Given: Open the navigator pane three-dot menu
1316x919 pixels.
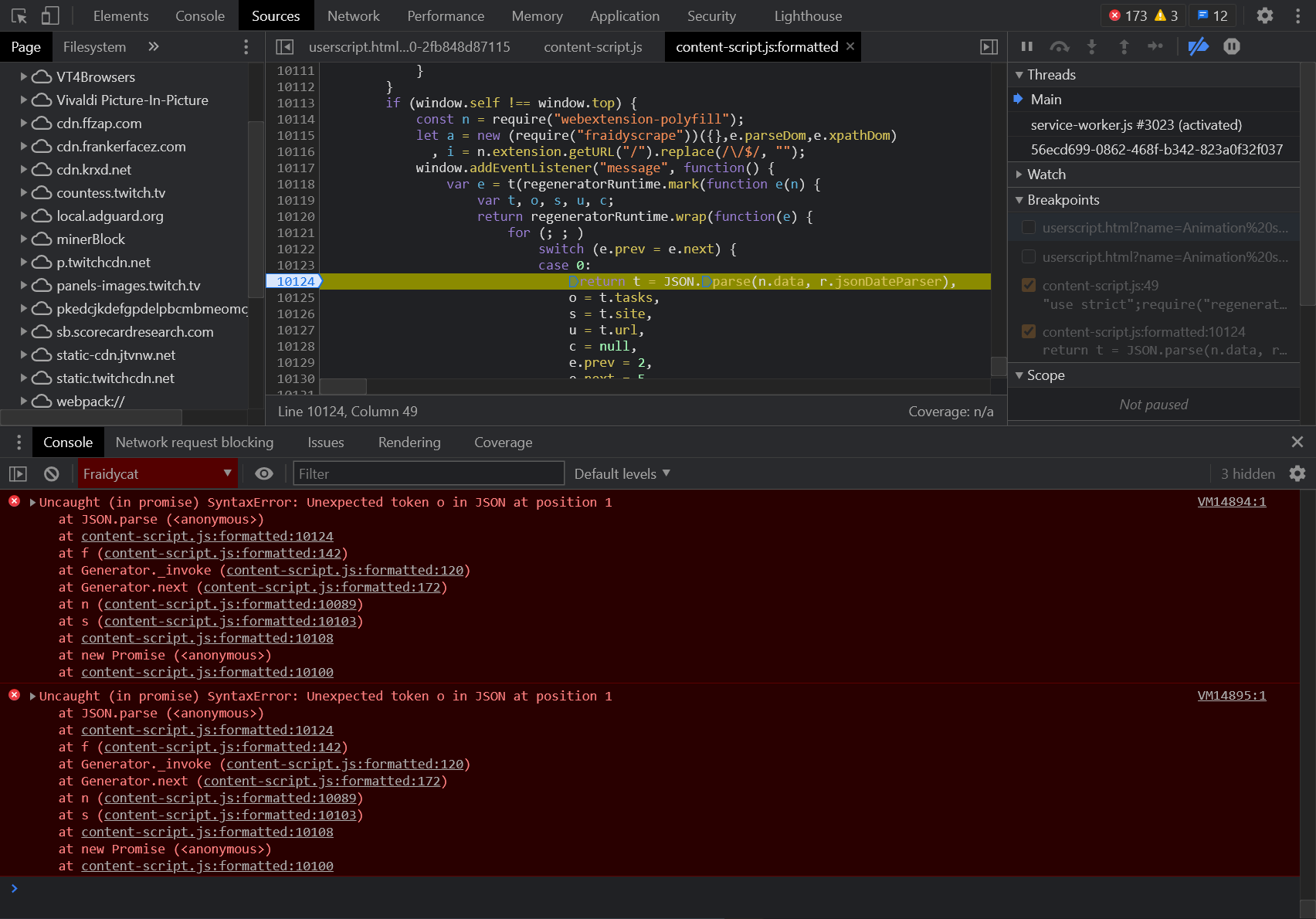Looking at the screenshot, I should [x=246, y=47].
